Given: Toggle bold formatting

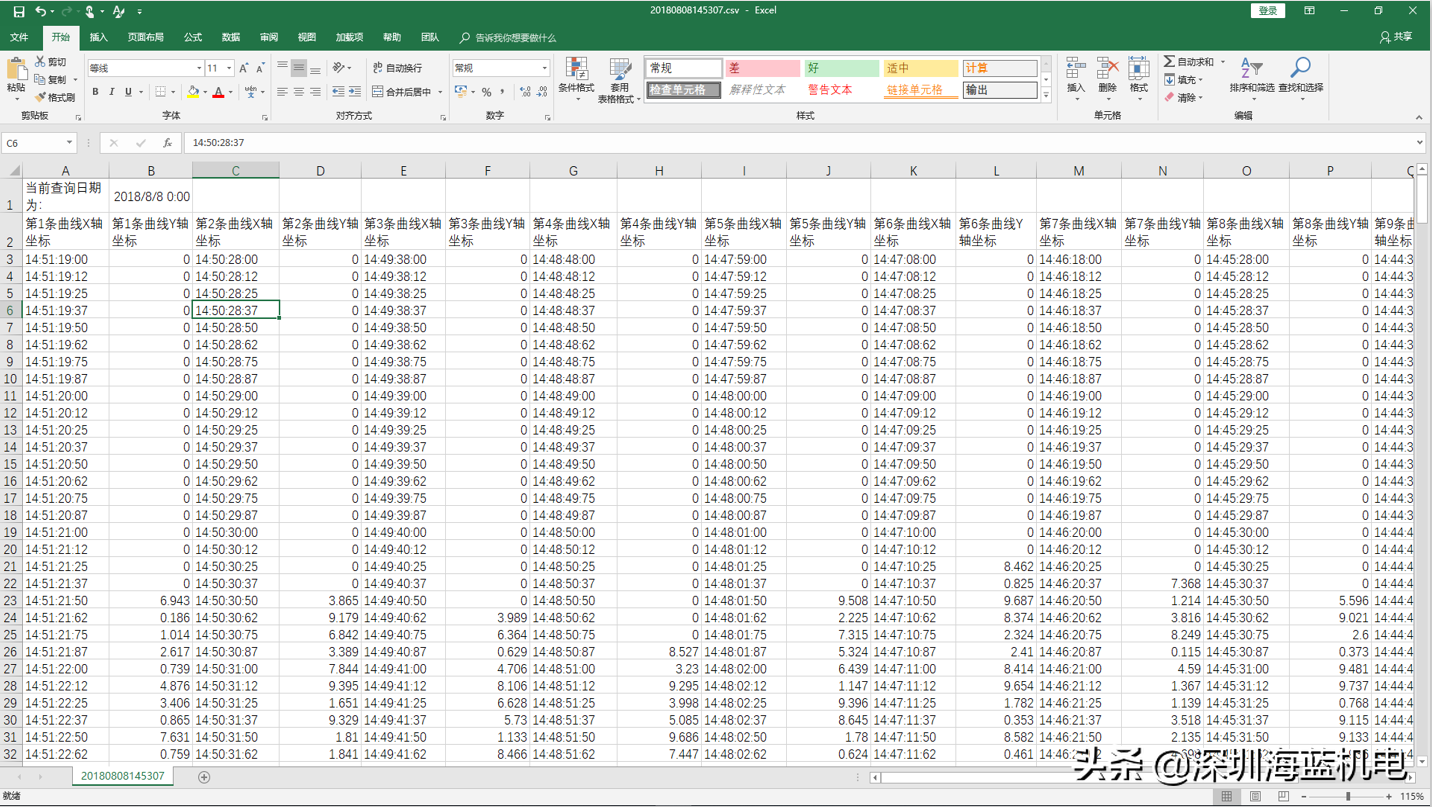Looking at the screenshot, I should 95,92.
